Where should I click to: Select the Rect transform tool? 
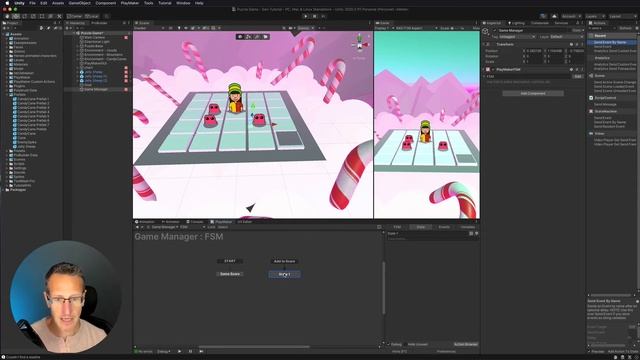(x=42, y=16)
